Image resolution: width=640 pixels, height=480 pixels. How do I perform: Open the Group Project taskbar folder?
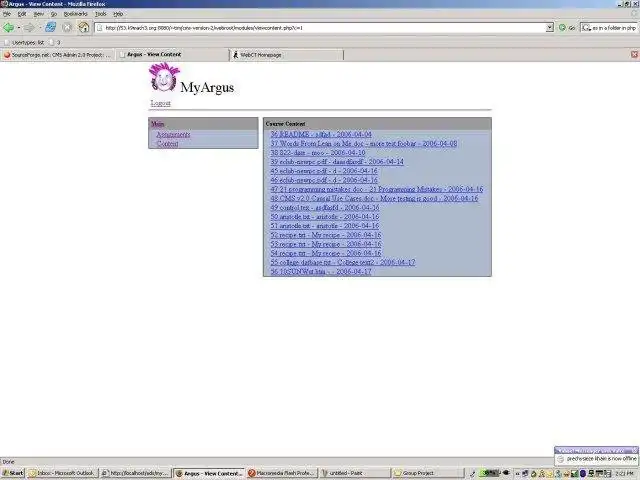point(427,473)
